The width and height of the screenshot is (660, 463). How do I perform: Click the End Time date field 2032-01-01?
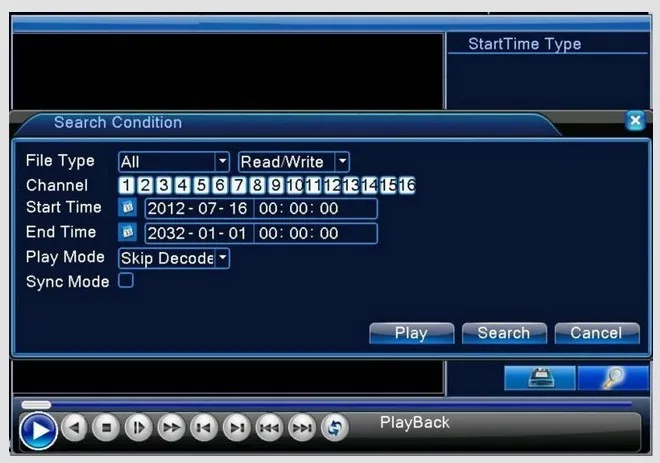(200, 234)
